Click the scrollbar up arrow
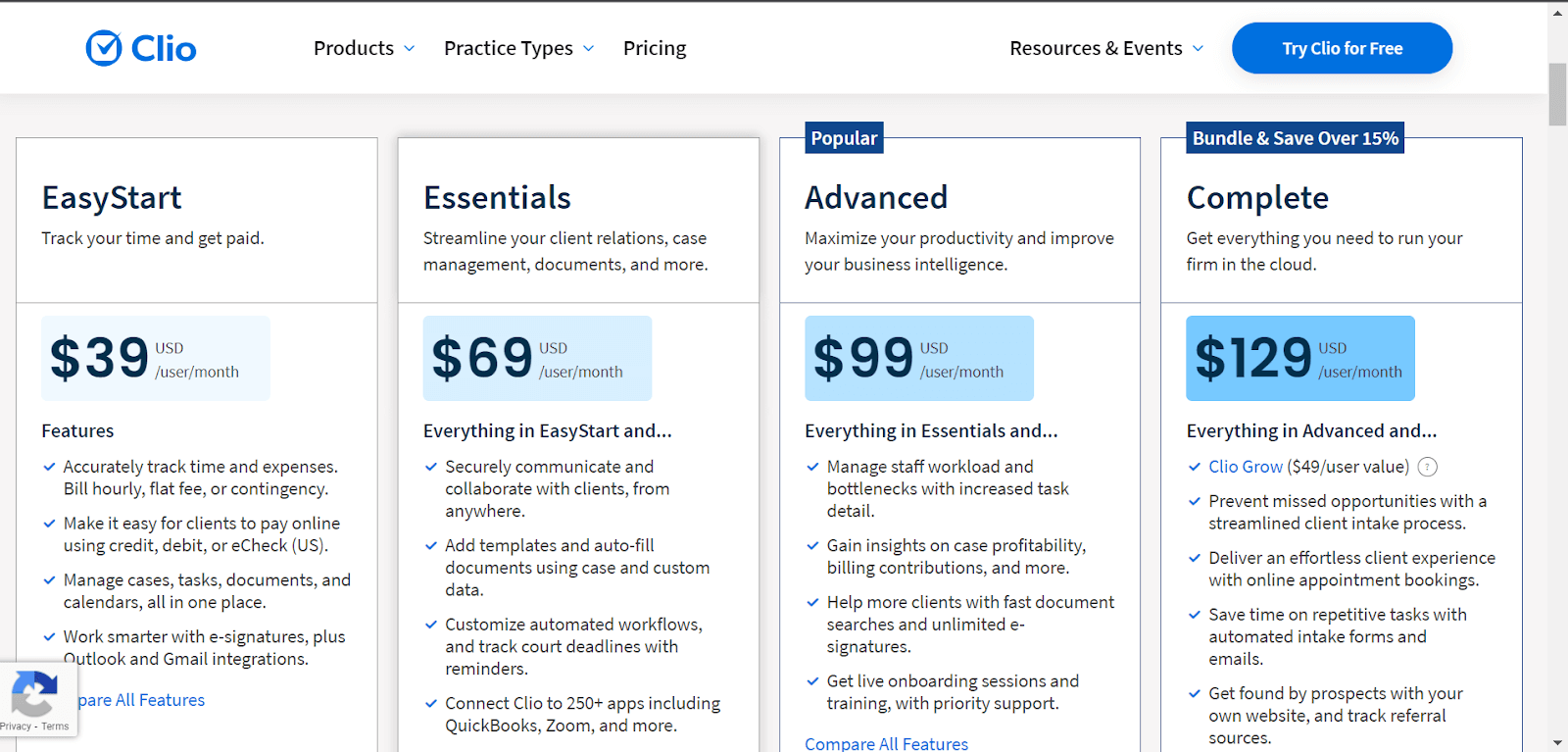 point(1556,12)
